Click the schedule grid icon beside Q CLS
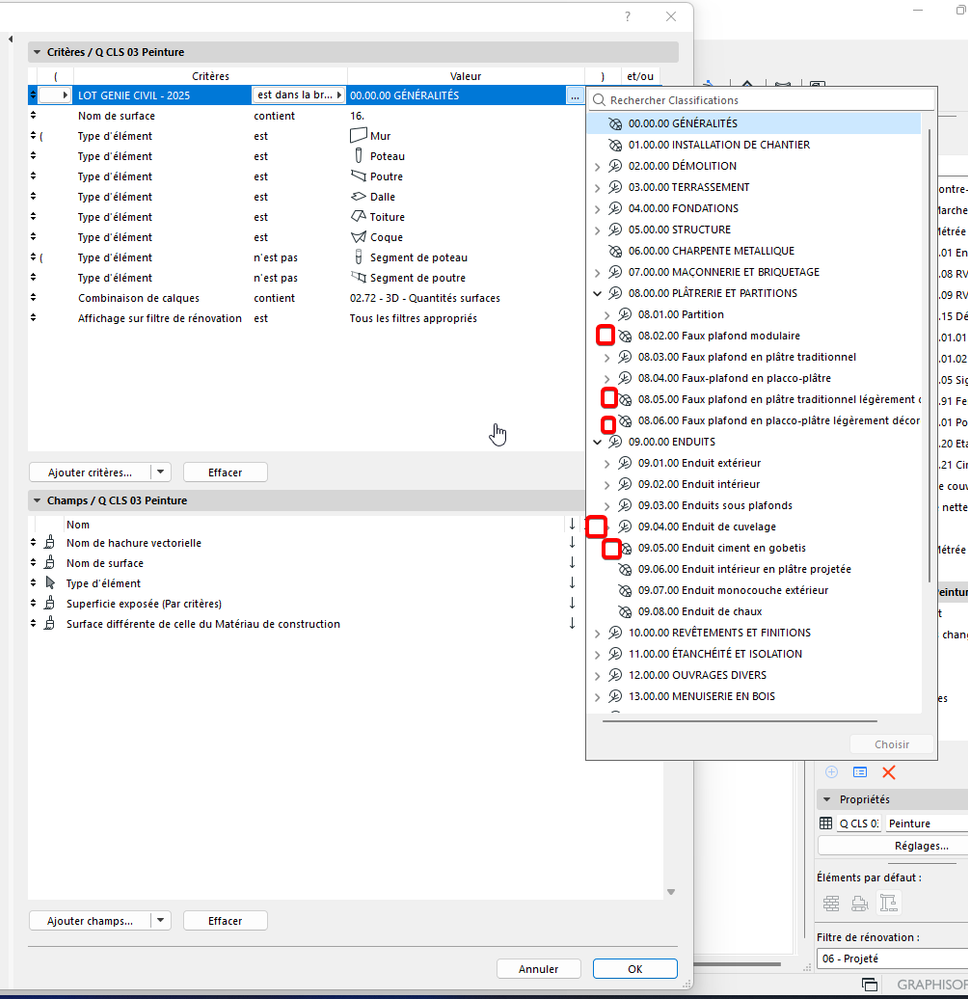Screen dimensions: 968x999 click(x=826, y=823)
